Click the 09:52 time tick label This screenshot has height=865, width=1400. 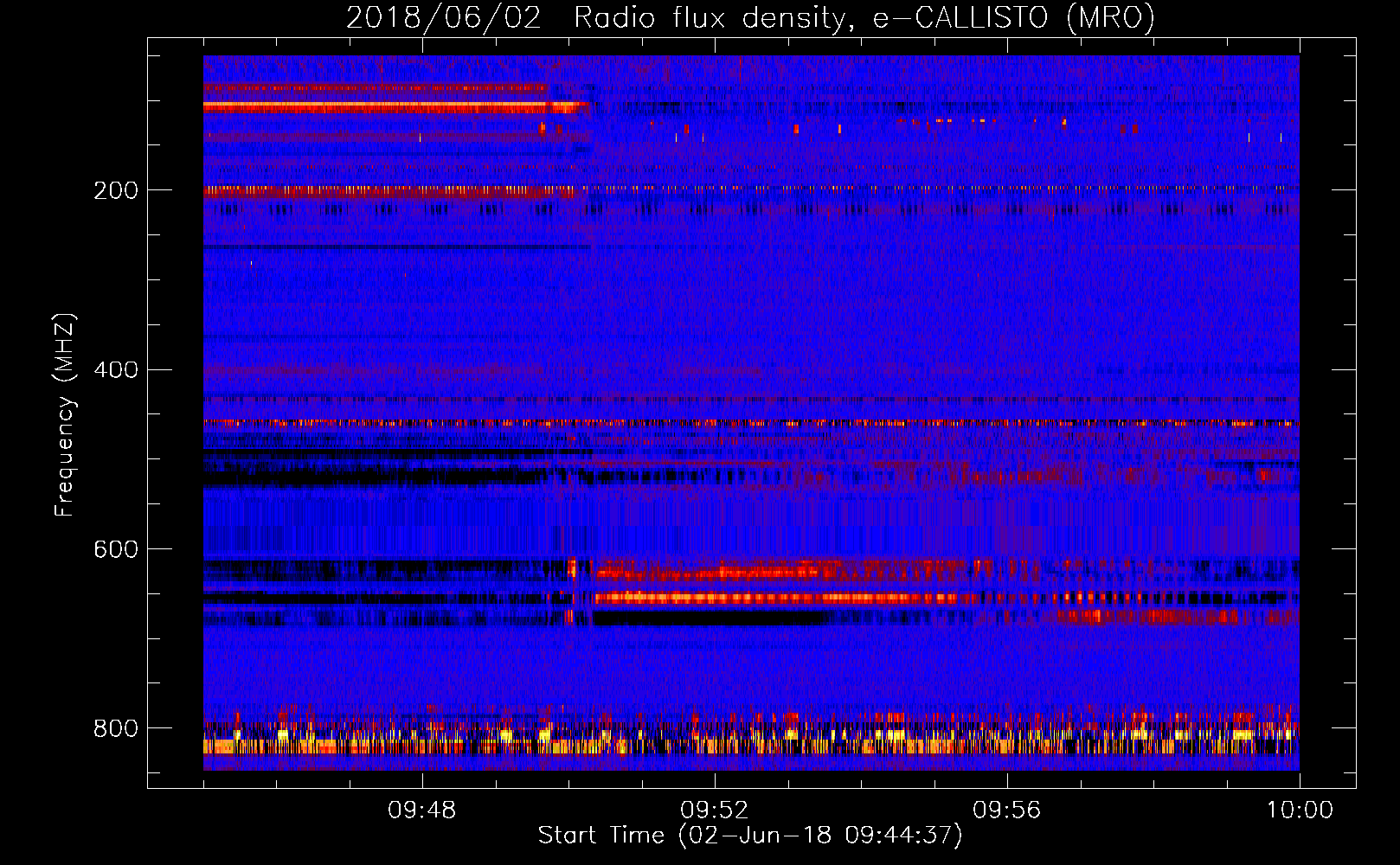[715, 811]
